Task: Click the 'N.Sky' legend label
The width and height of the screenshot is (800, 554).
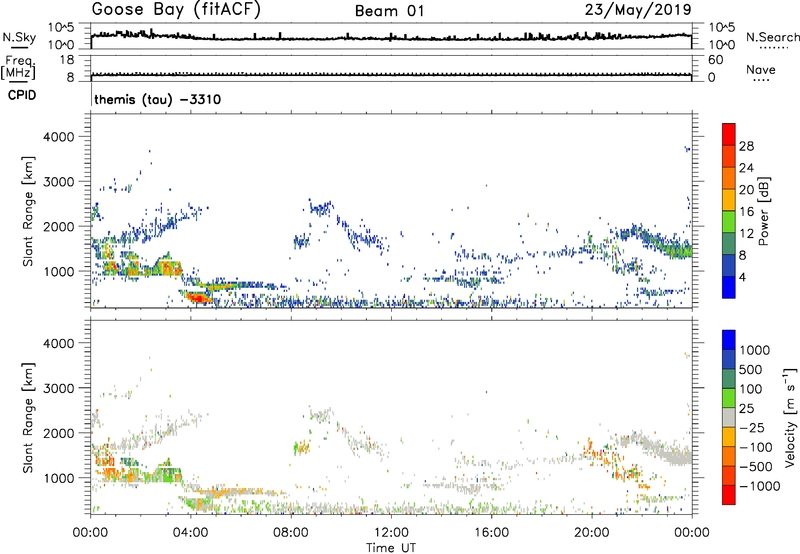Action: click(x=19, y=37)
